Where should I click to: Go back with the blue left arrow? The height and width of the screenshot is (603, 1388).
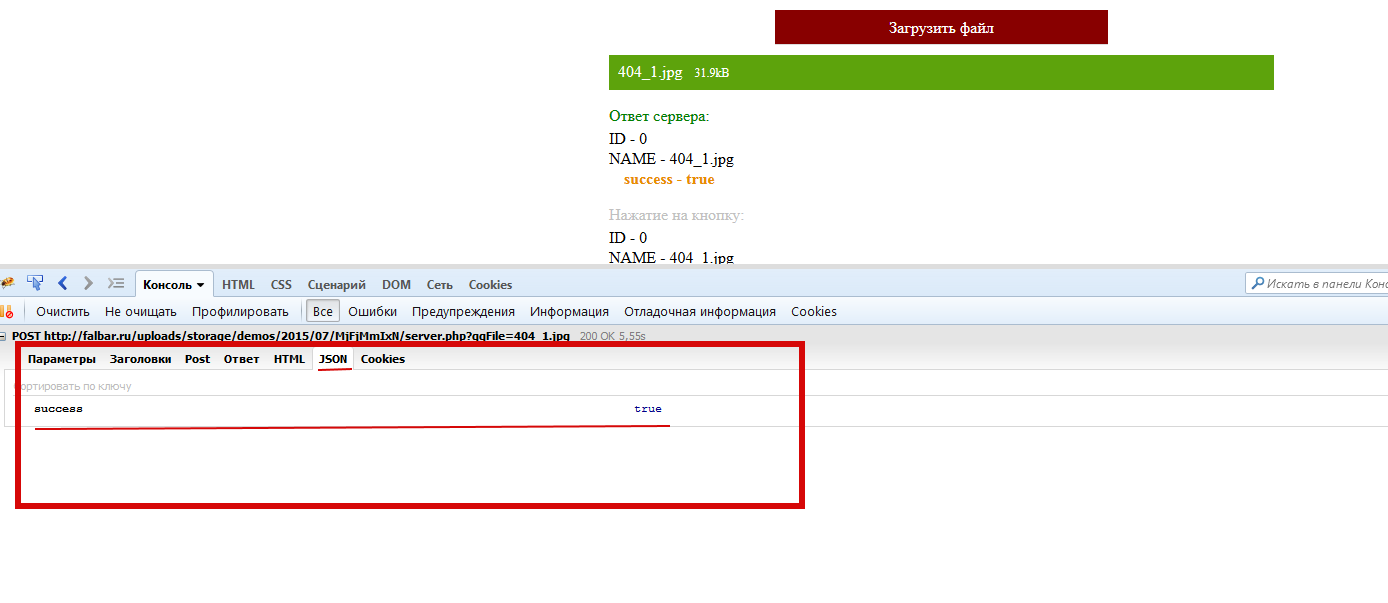point(62,284)
